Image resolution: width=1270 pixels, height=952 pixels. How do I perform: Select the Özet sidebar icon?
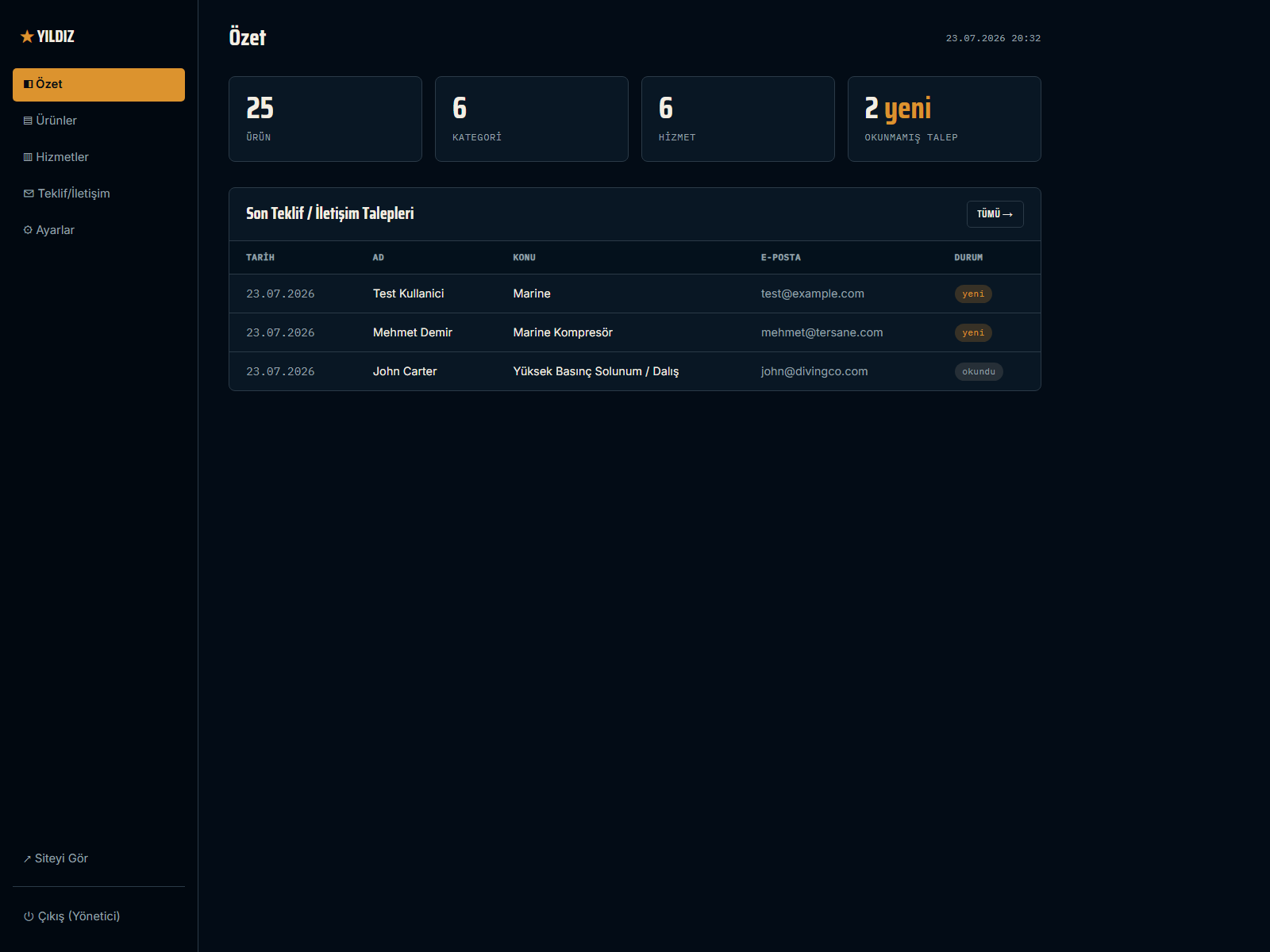click(x=28, y=84)
